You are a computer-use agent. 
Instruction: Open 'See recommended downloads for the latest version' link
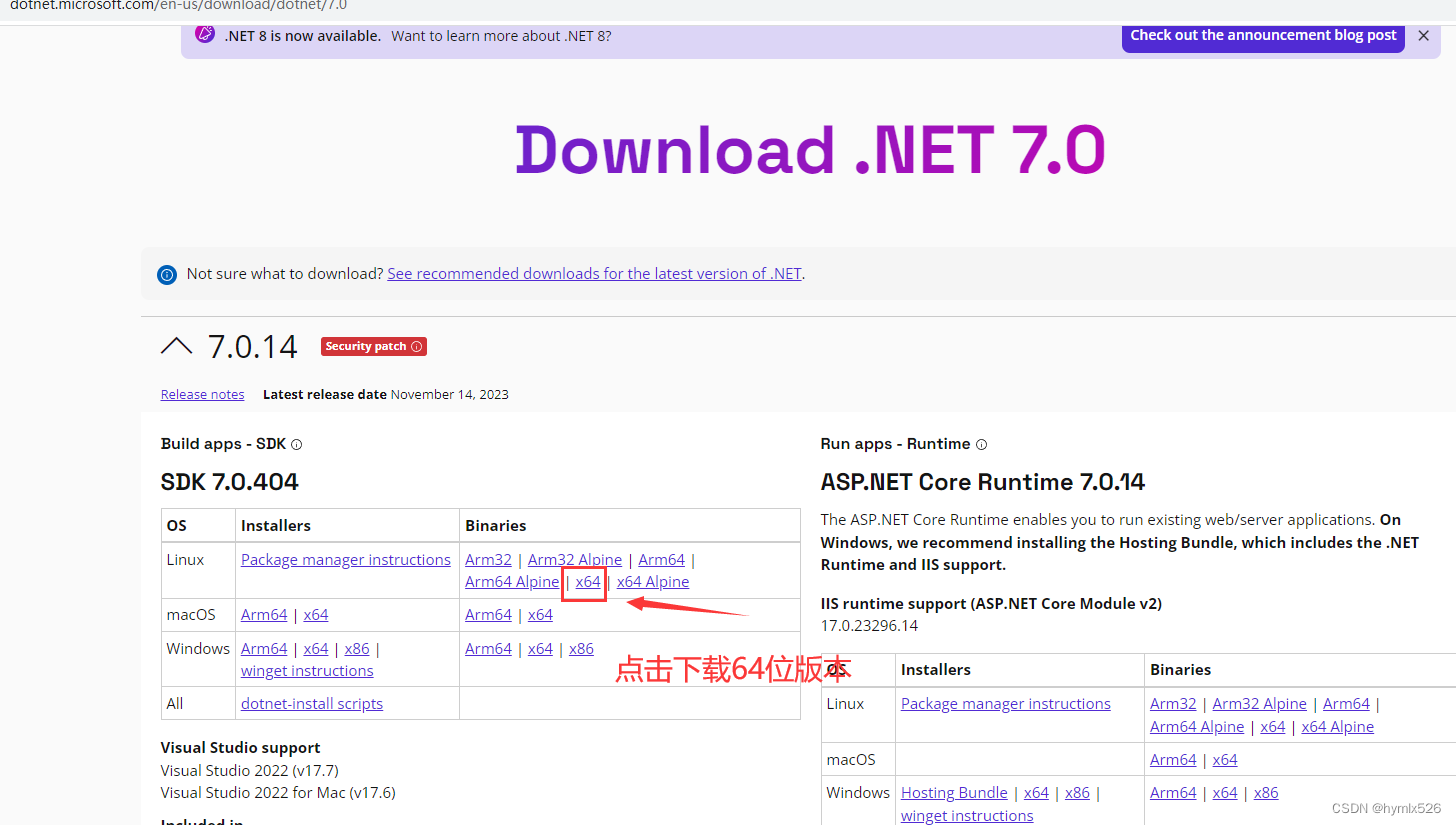pyautogui.click(x=594, y=273)
